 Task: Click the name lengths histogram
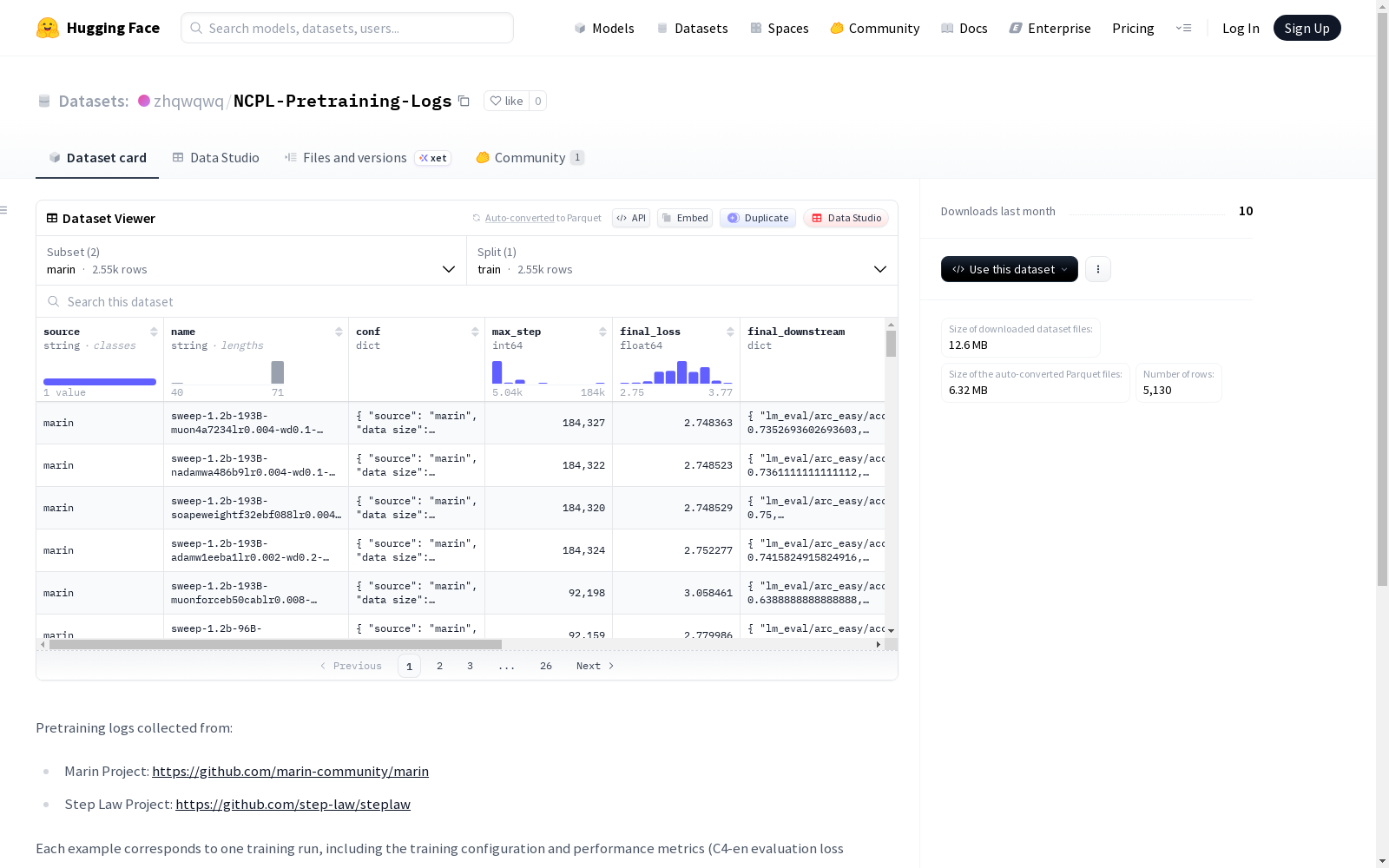point(227,372)
